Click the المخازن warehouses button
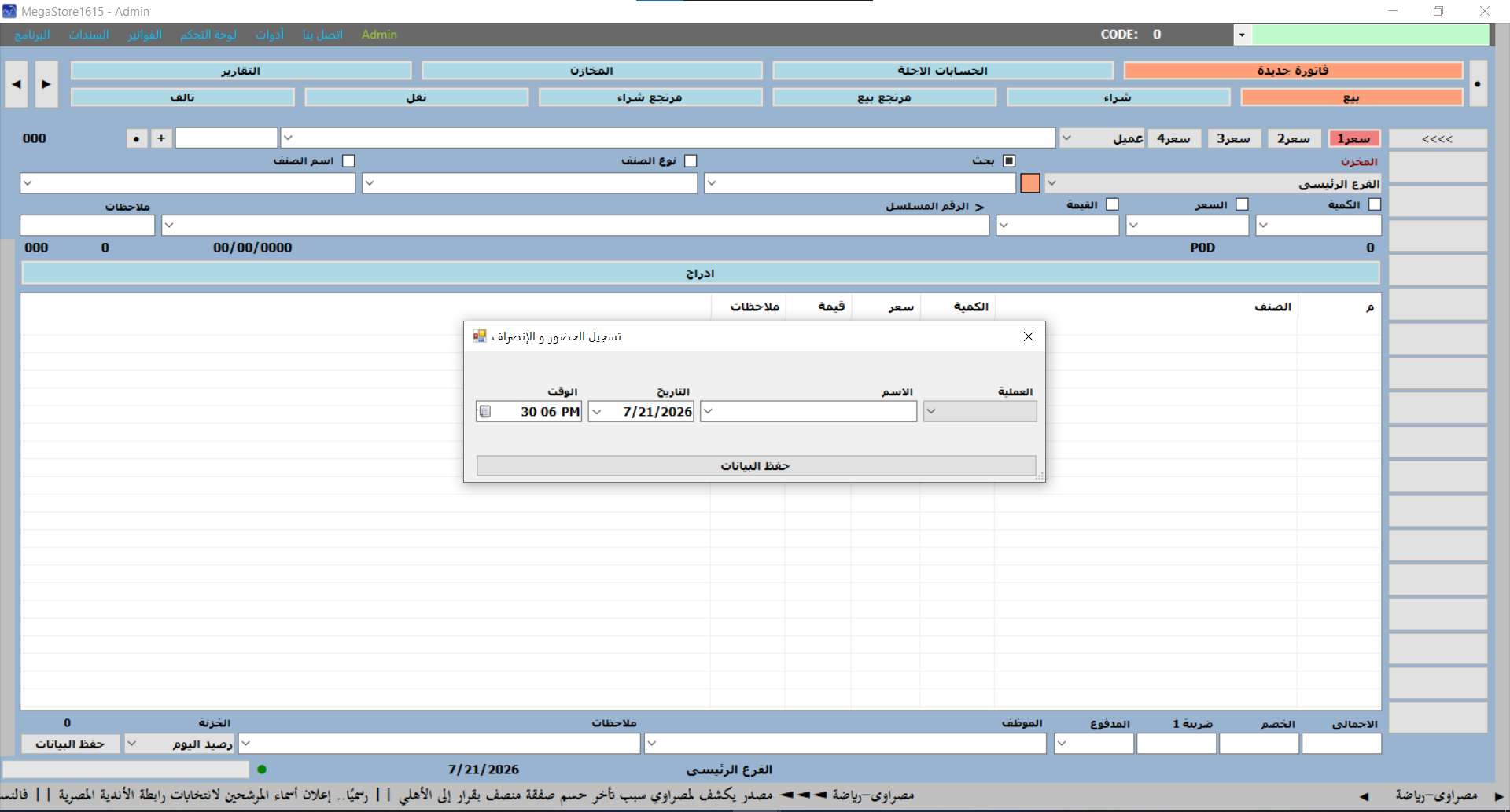 coord(591,71)
